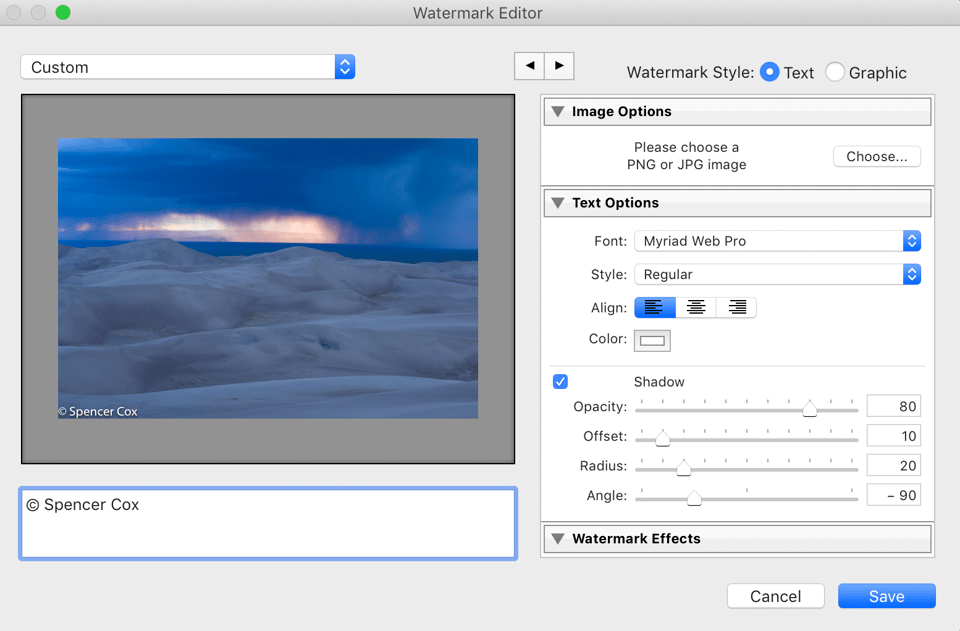Click the shadow Offset slider handle
960x631 pixels.
(x=662, y=438)
